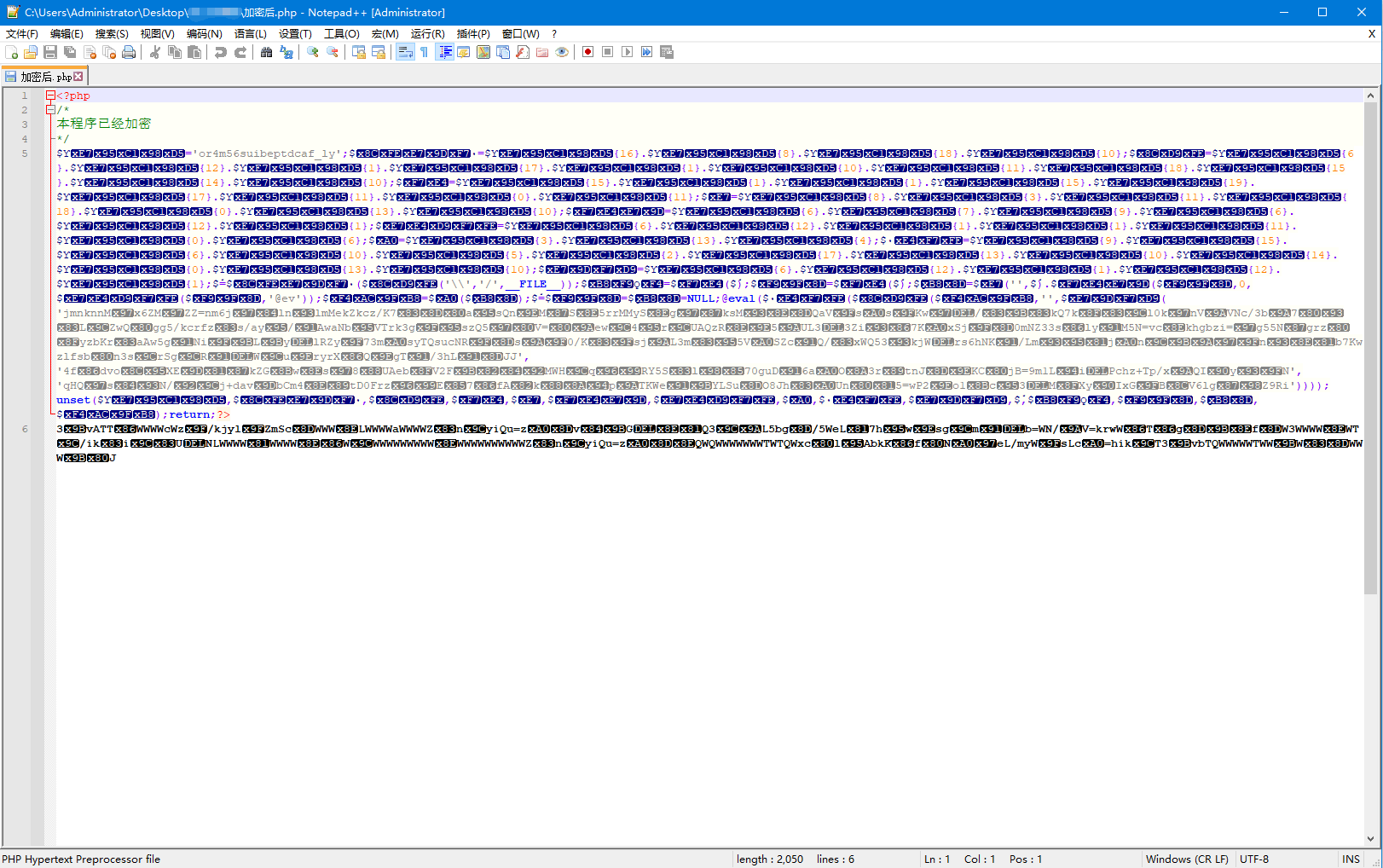Open the 编码(N) encoding menu
Screen dimensions: 1383x868
(x=204, y=34)
